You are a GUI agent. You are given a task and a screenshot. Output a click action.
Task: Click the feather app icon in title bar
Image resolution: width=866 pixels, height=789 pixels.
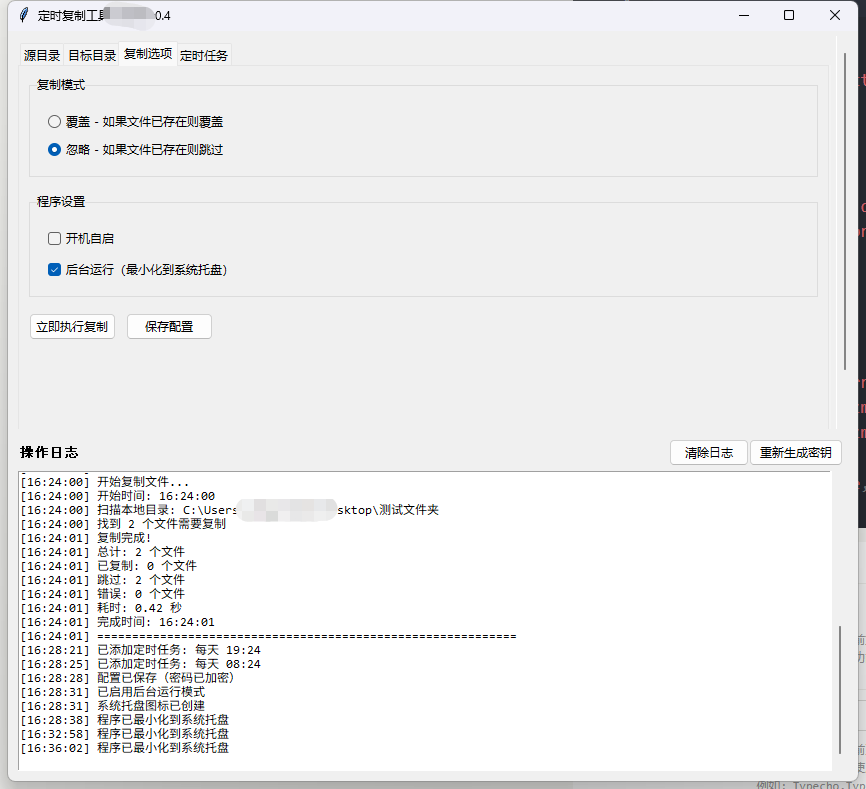tap(24, 16)
